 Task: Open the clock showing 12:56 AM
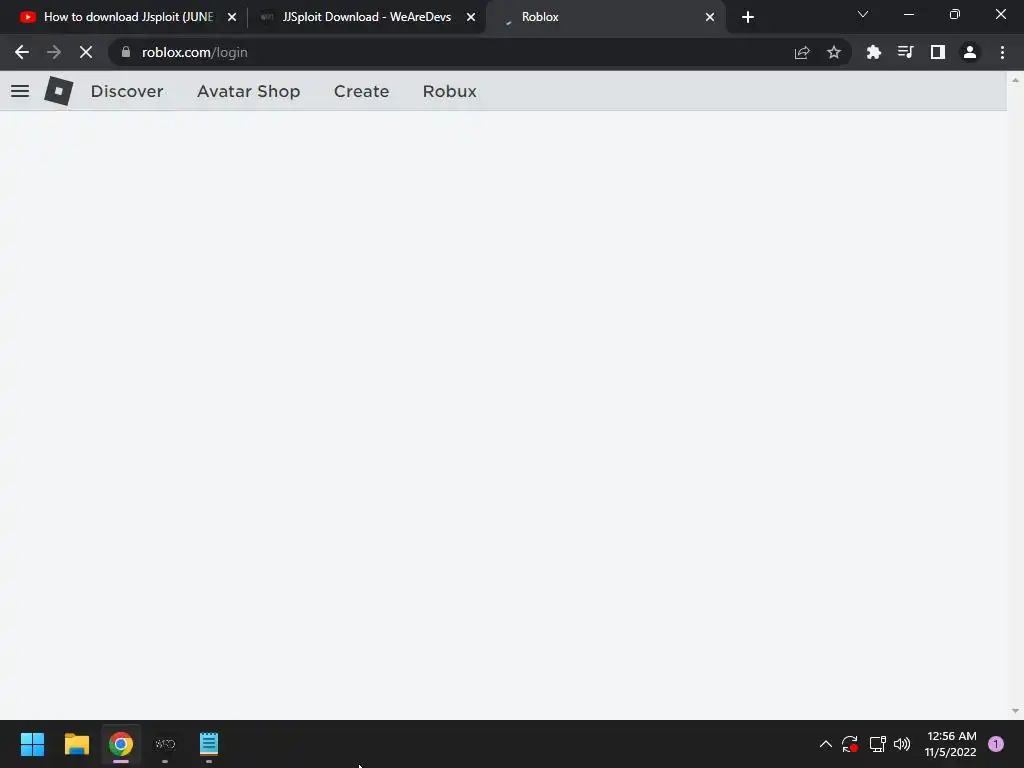pyautogui.click(x=951, y=744)
